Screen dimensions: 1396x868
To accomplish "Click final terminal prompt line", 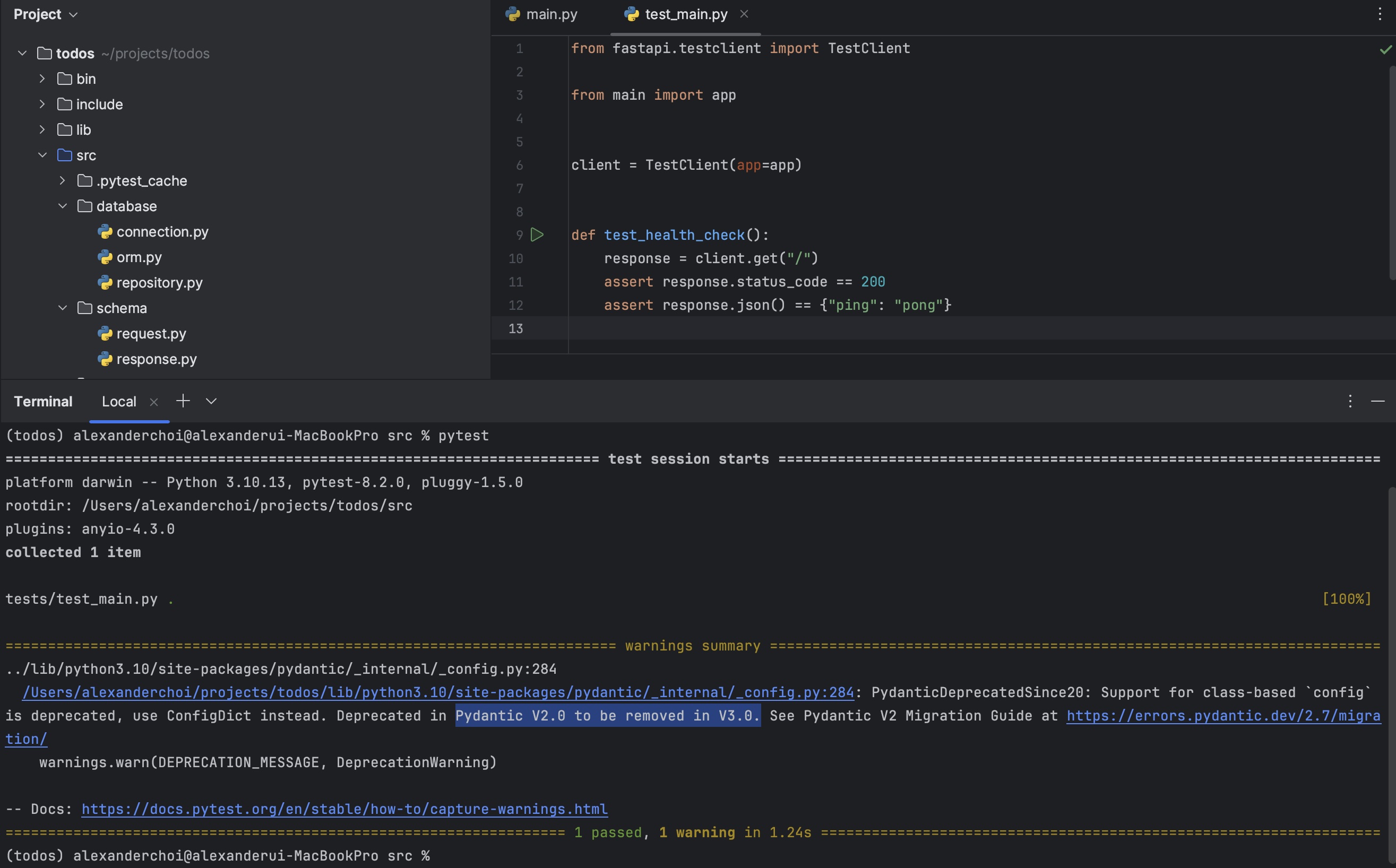I will (x=218, y=855).
